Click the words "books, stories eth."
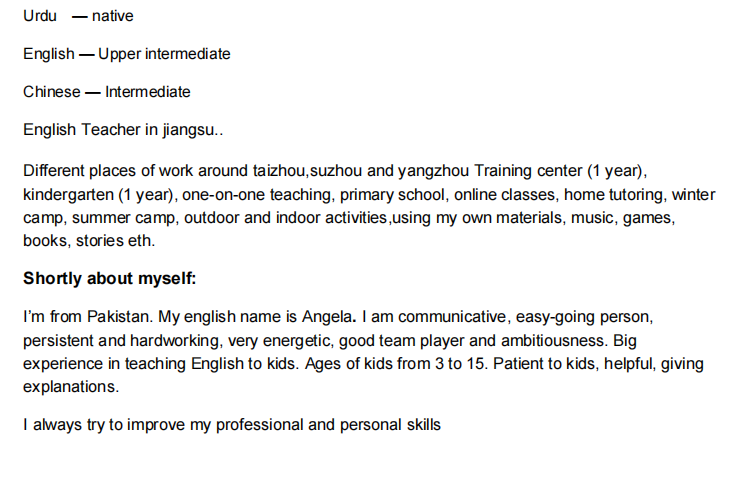 pyautogui.click(x=89, y=241)
